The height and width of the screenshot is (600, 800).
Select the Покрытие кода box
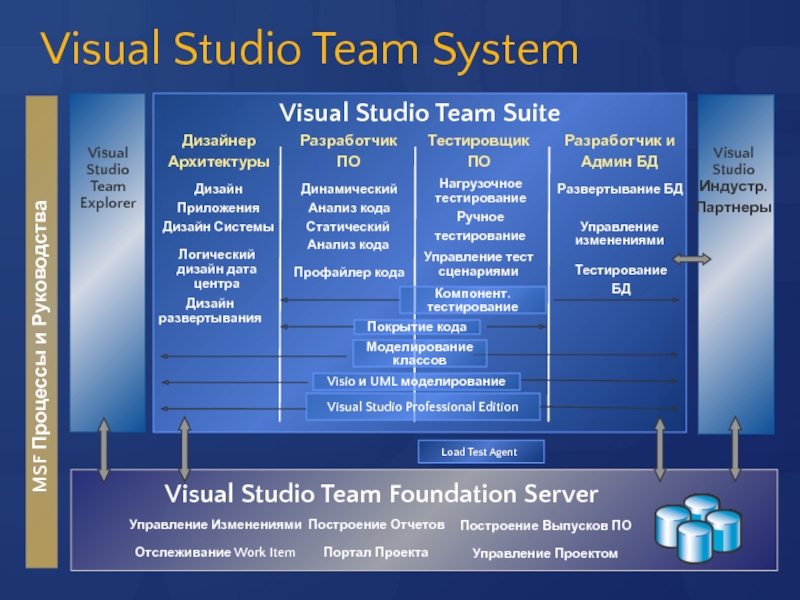417,327
